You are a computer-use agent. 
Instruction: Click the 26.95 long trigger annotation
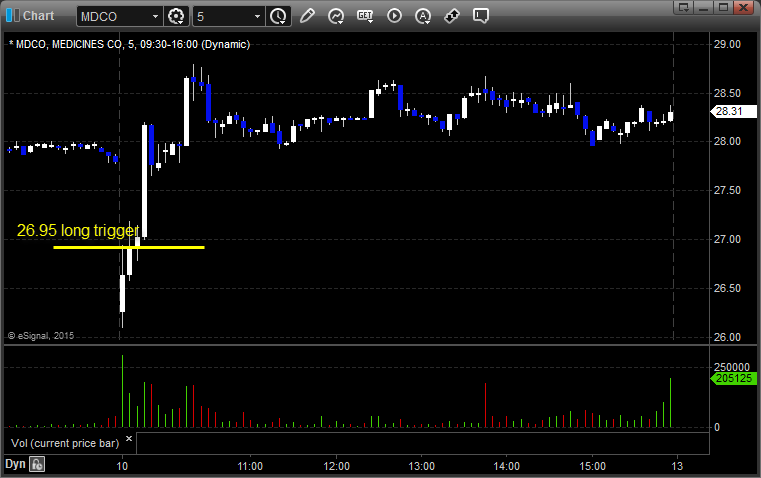(78, 231)
